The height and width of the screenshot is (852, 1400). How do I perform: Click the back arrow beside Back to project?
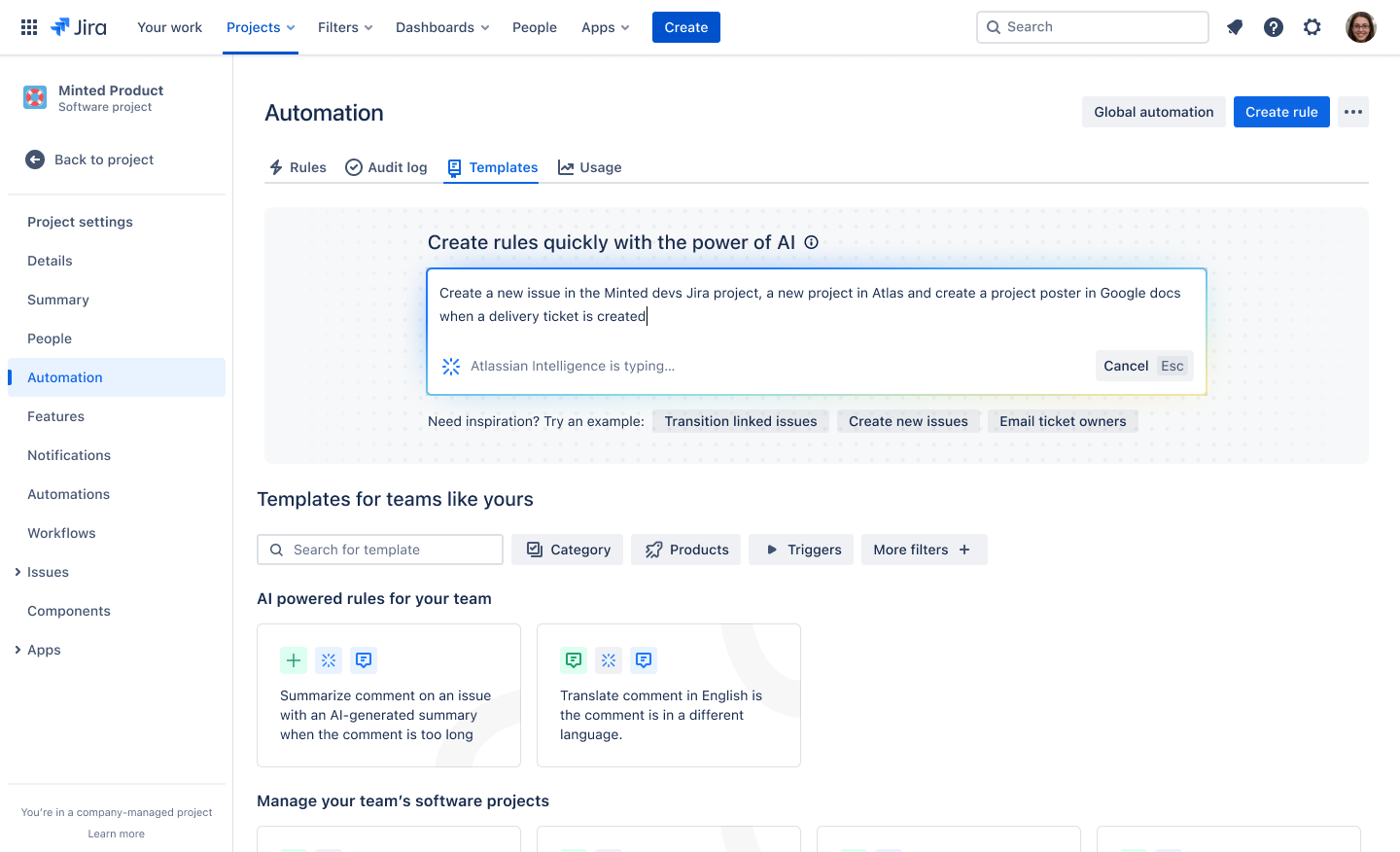35,159
